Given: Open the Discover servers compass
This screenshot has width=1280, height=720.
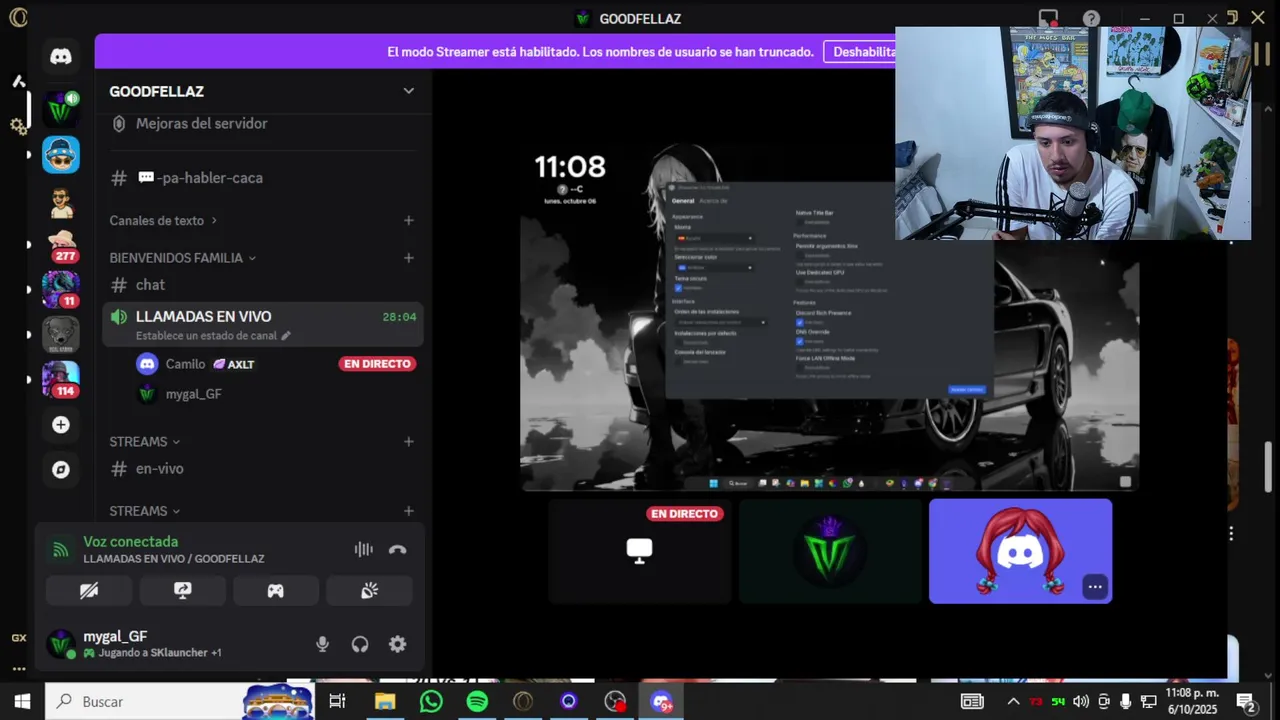Looking at the screenshot, I should (61, 470).
